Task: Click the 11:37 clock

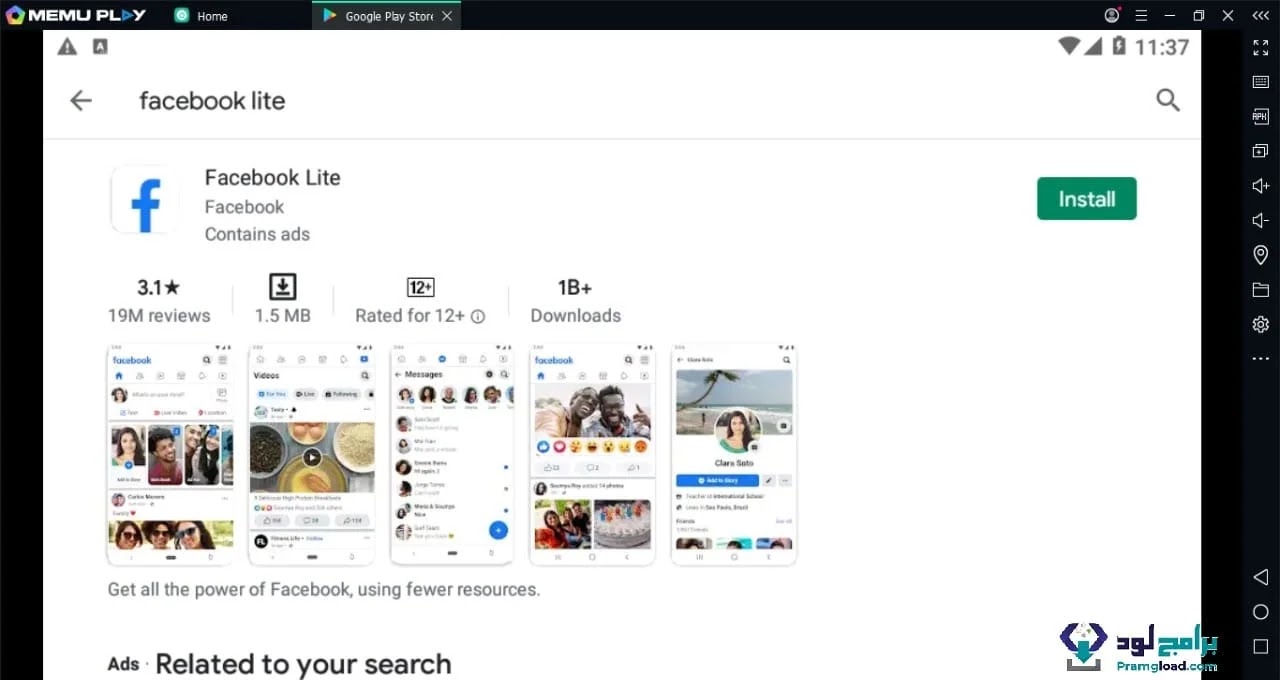Action: point(1162,47)
